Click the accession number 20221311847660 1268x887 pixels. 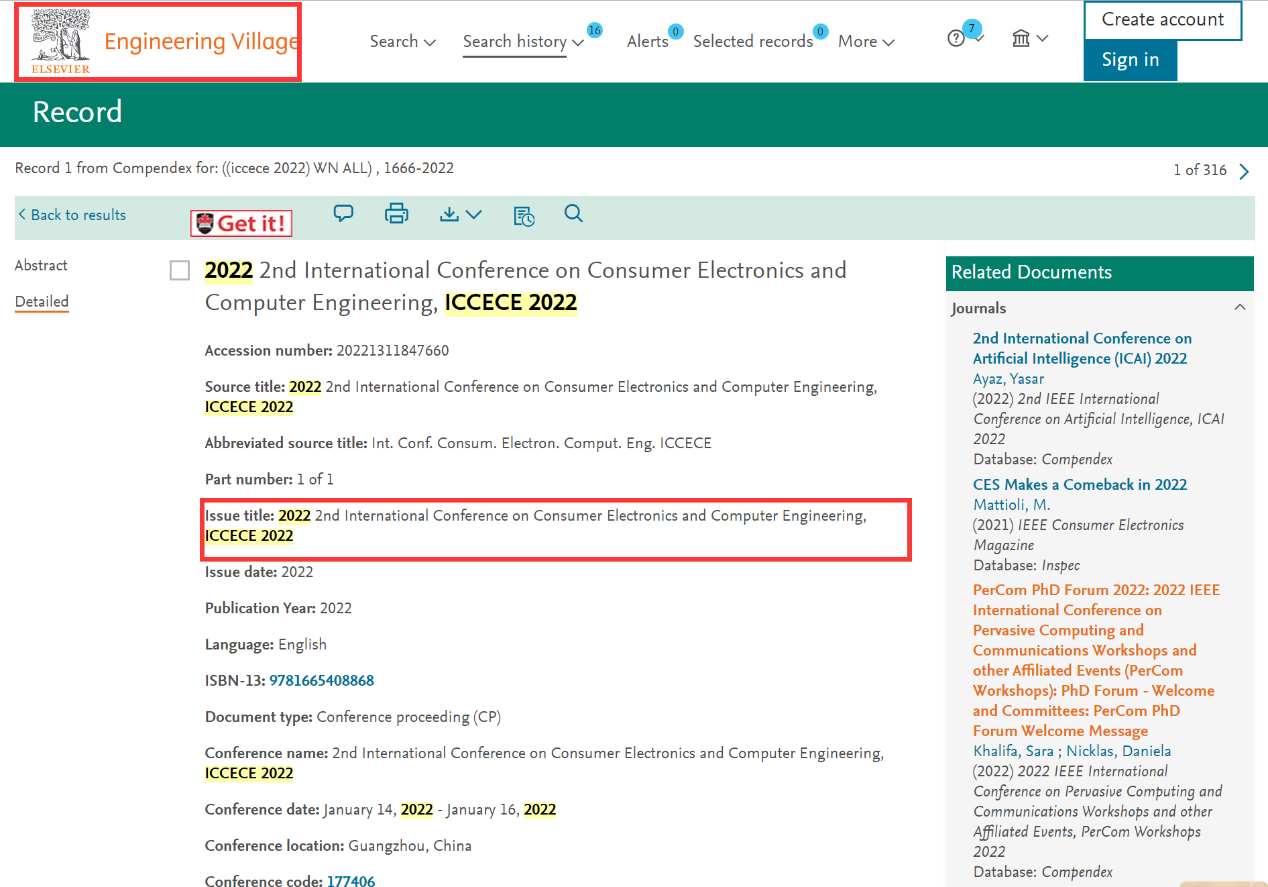(393, 350)
